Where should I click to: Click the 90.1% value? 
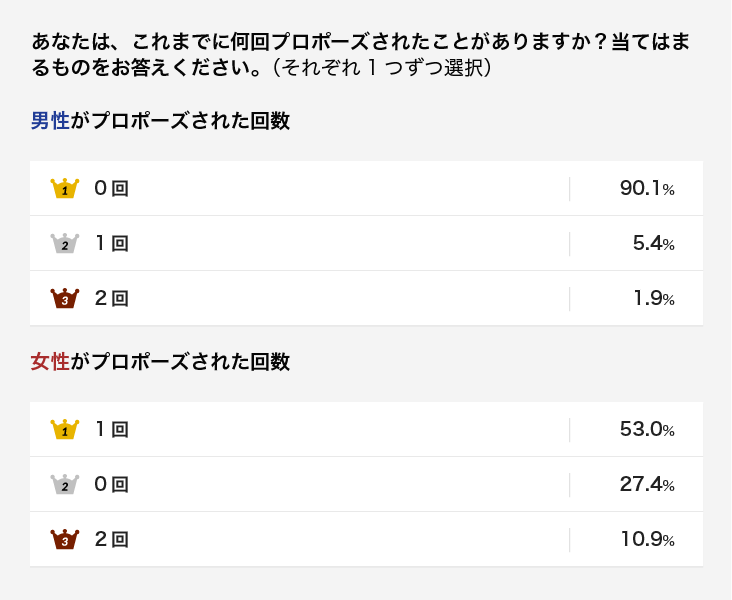click(647, 188)
